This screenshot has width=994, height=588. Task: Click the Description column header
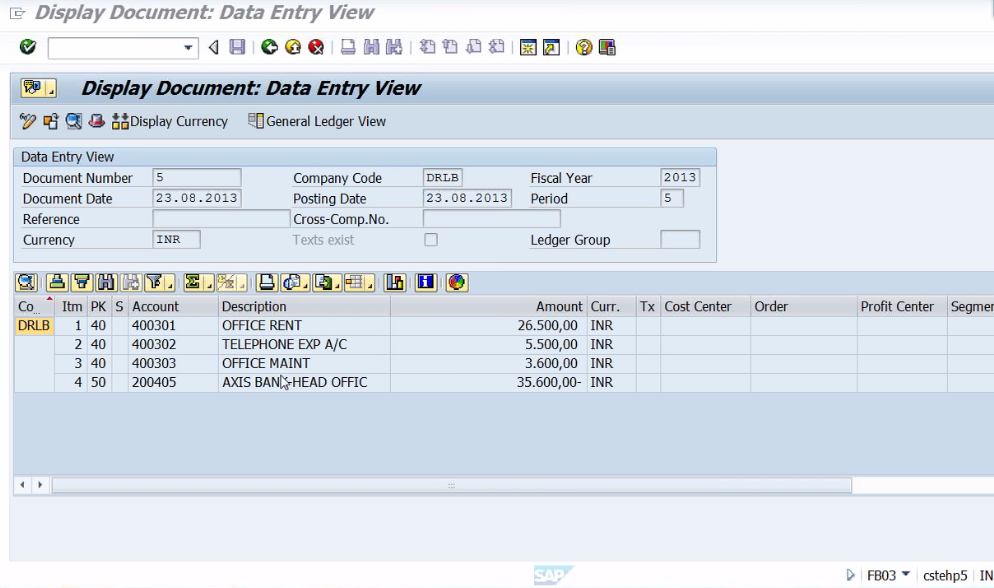click(304, 307)
